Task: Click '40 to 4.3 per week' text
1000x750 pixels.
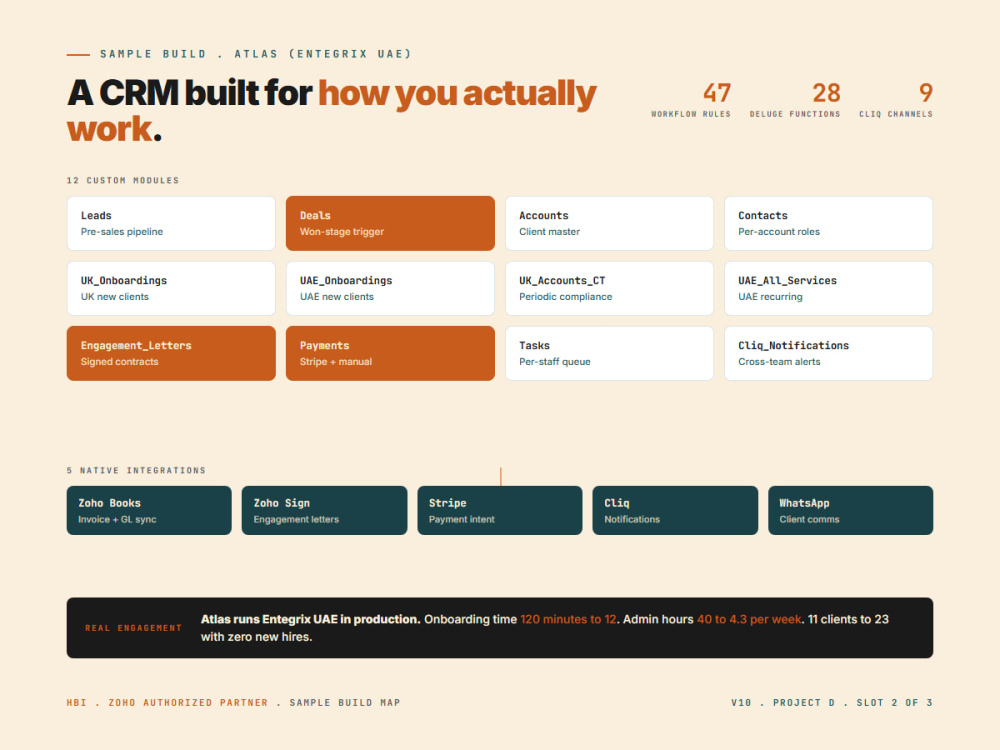Action: [749, 619]
